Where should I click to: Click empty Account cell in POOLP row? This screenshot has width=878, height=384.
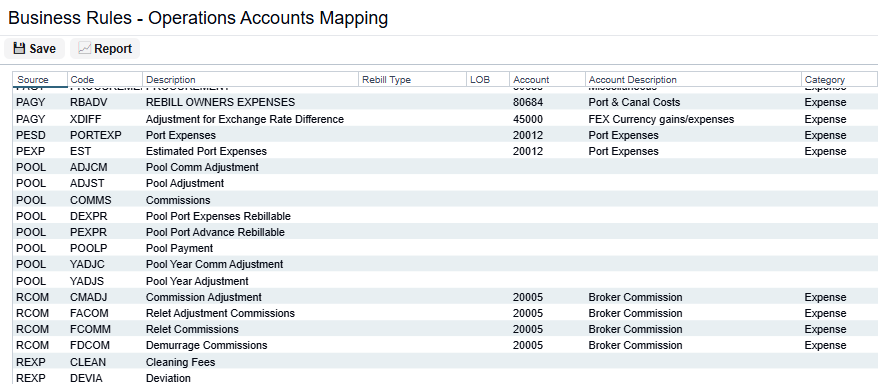[x=547, y=248]
